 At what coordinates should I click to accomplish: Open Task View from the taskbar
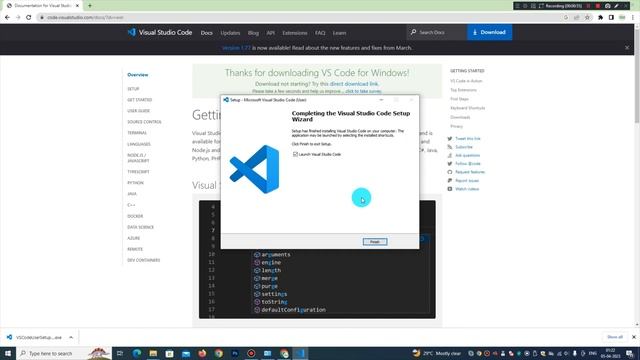pos(120,353)
